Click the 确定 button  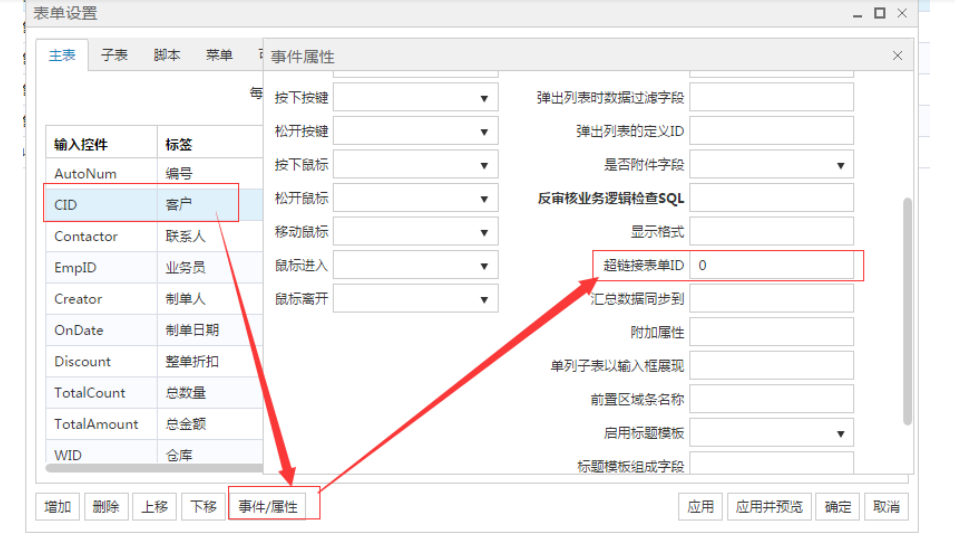click(x=837, y=507)
